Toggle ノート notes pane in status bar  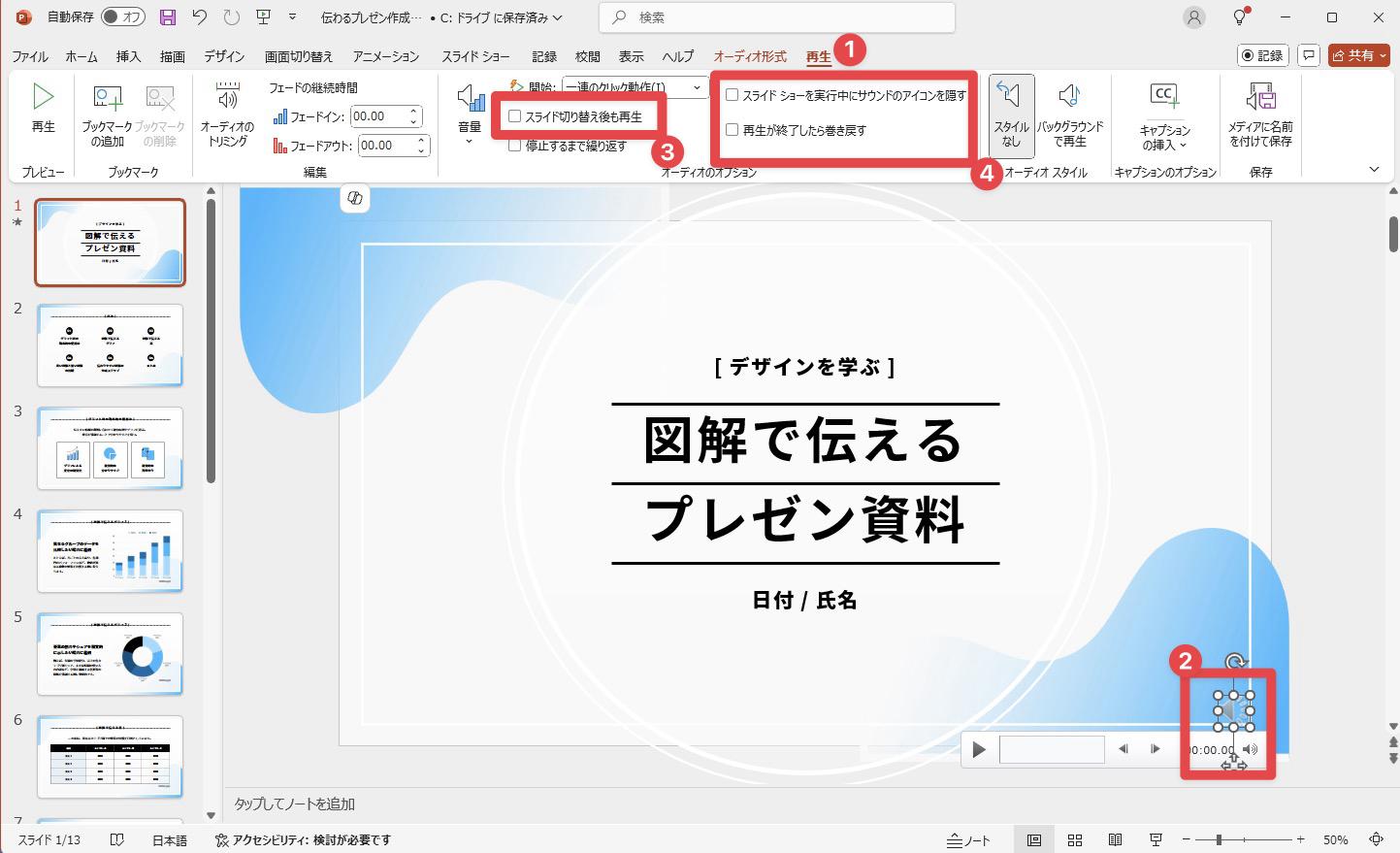point(969,839)
